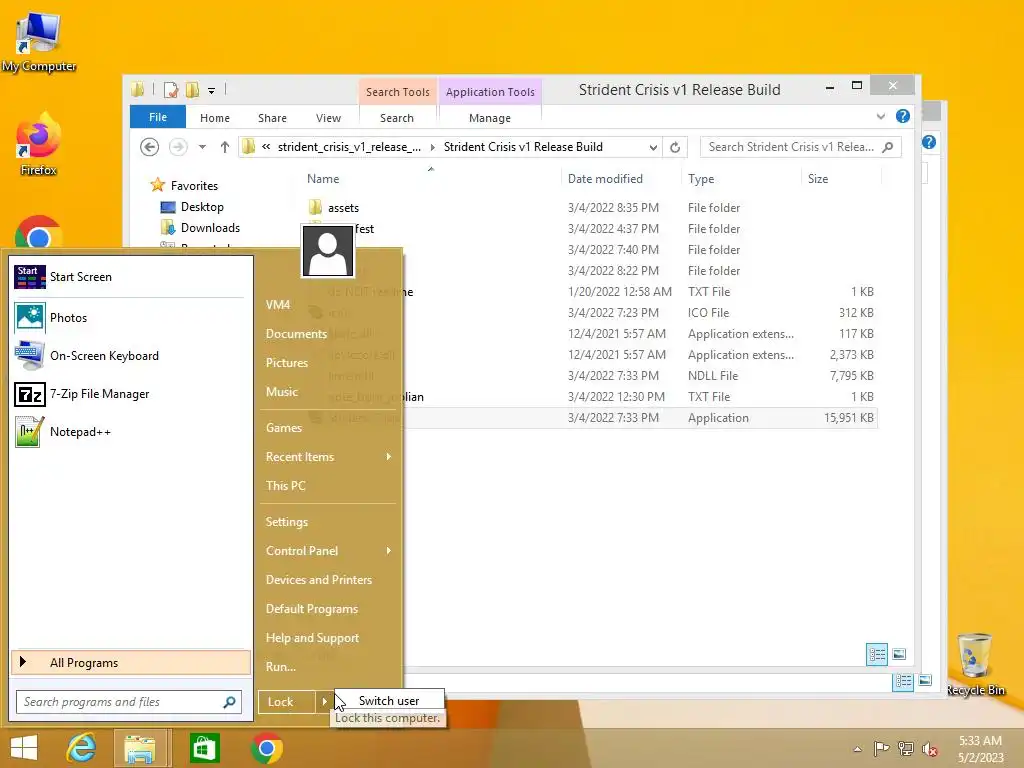The image size is (1024, 768).
Task: Expand the Lock options arrow
Action: pos(324,702)
